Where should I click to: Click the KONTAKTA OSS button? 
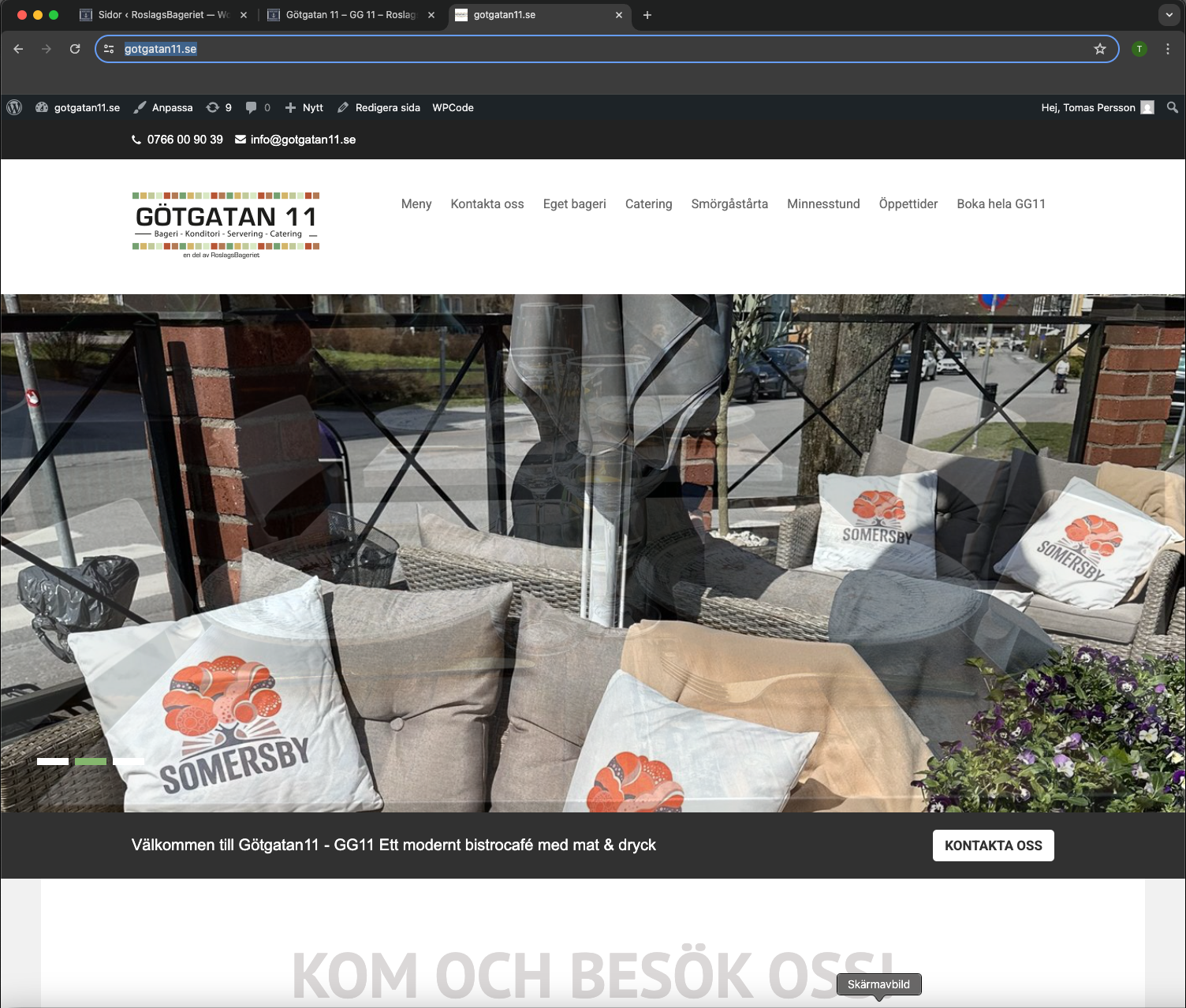click(994, 846)
